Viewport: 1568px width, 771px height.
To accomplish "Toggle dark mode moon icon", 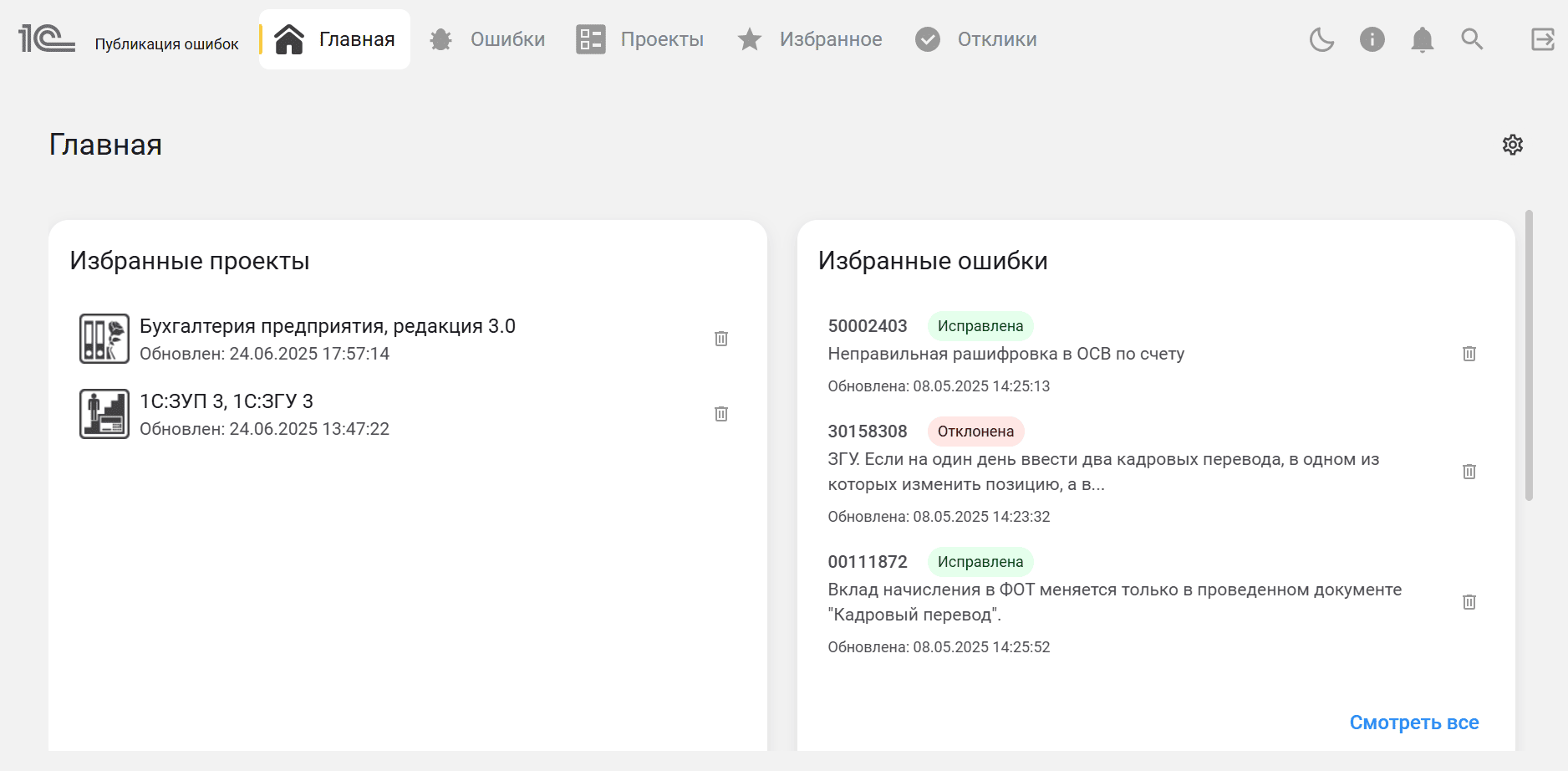I will tap(1321, 39).
